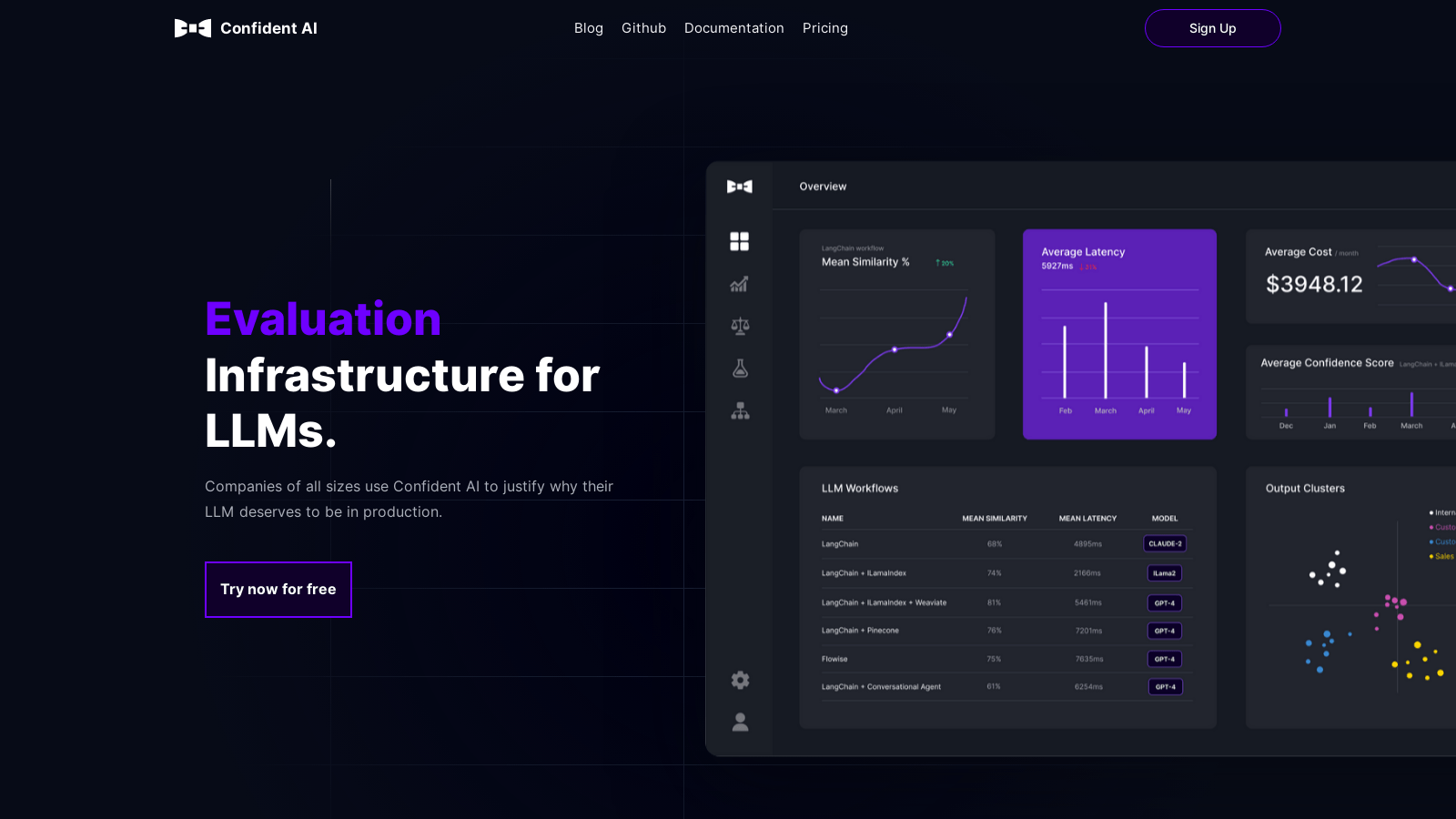The width and height of the screenshot is (1456, 819).
Task: Click the NAME column header
Action: 833,519
